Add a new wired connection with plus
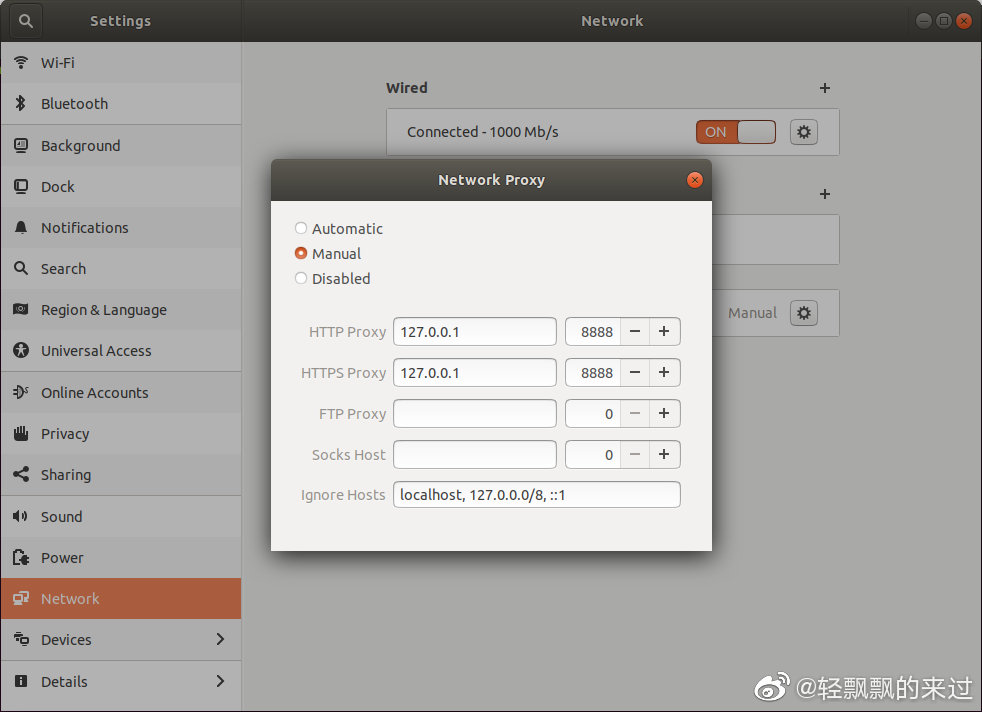The image size is (982, 712). click(x=825, y=88)
